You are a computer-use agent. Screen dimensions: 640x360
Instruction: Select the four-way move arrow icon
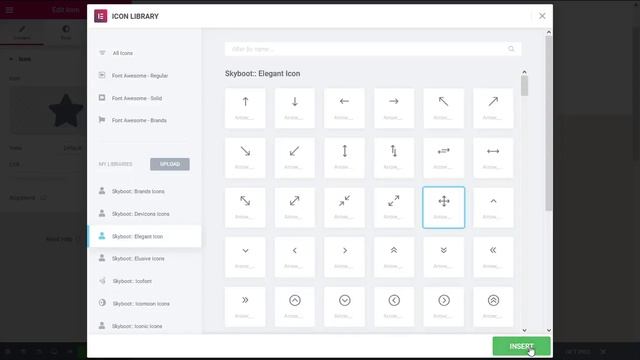[x=444, y=208]
